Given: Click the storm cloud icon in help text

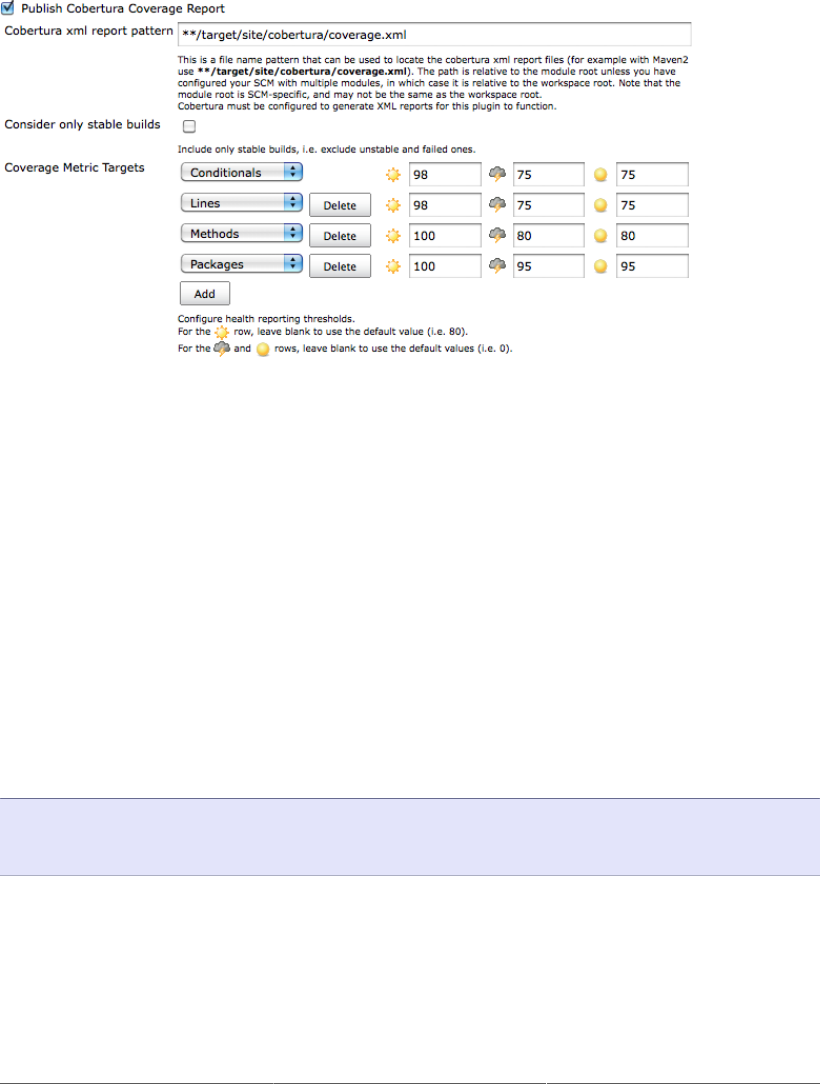Looking at the screenshot, I should click(222, 348).
